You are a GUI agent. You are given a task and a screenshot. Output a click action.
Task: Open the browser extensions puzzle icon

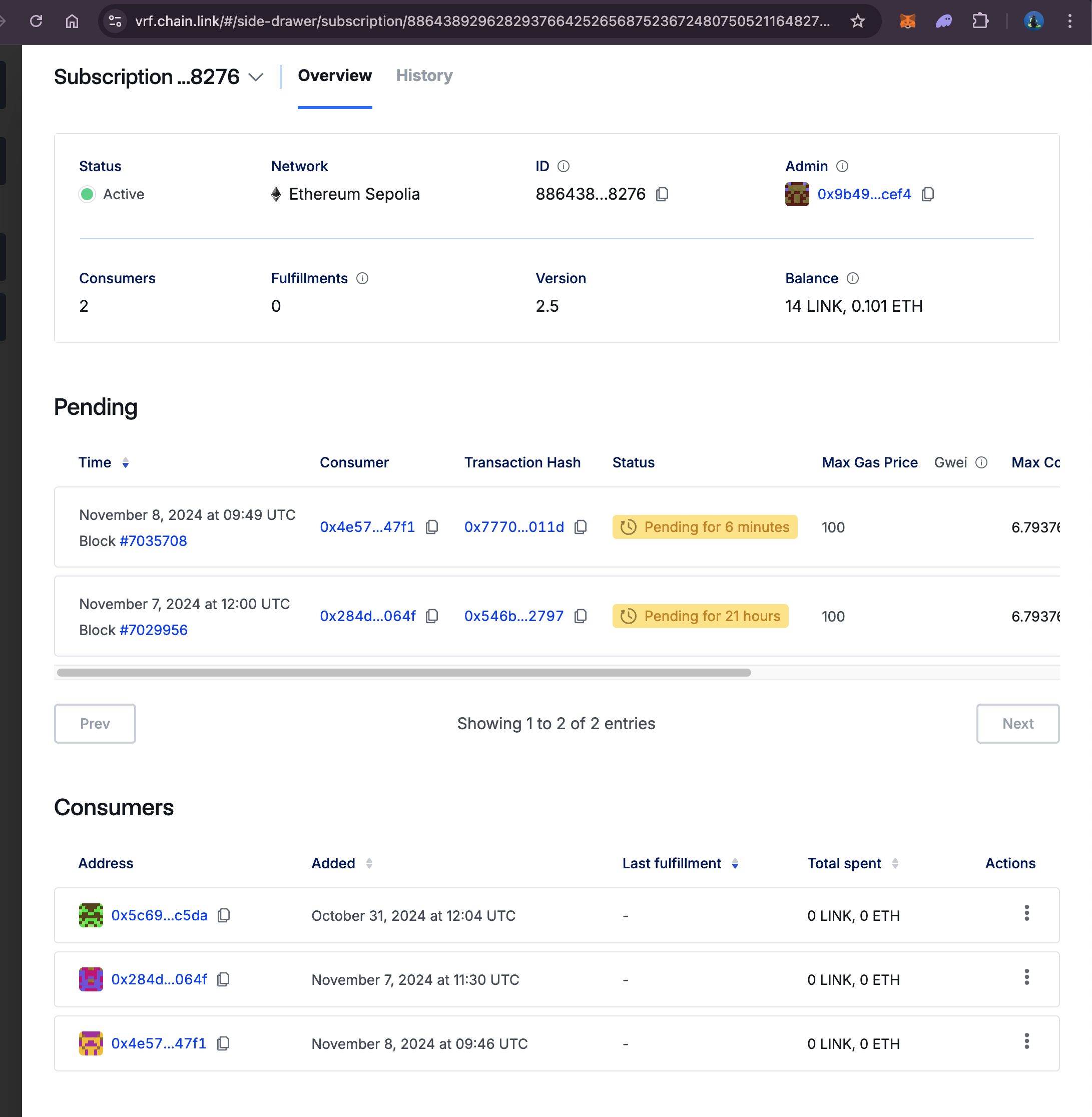[x=980, y=21]
